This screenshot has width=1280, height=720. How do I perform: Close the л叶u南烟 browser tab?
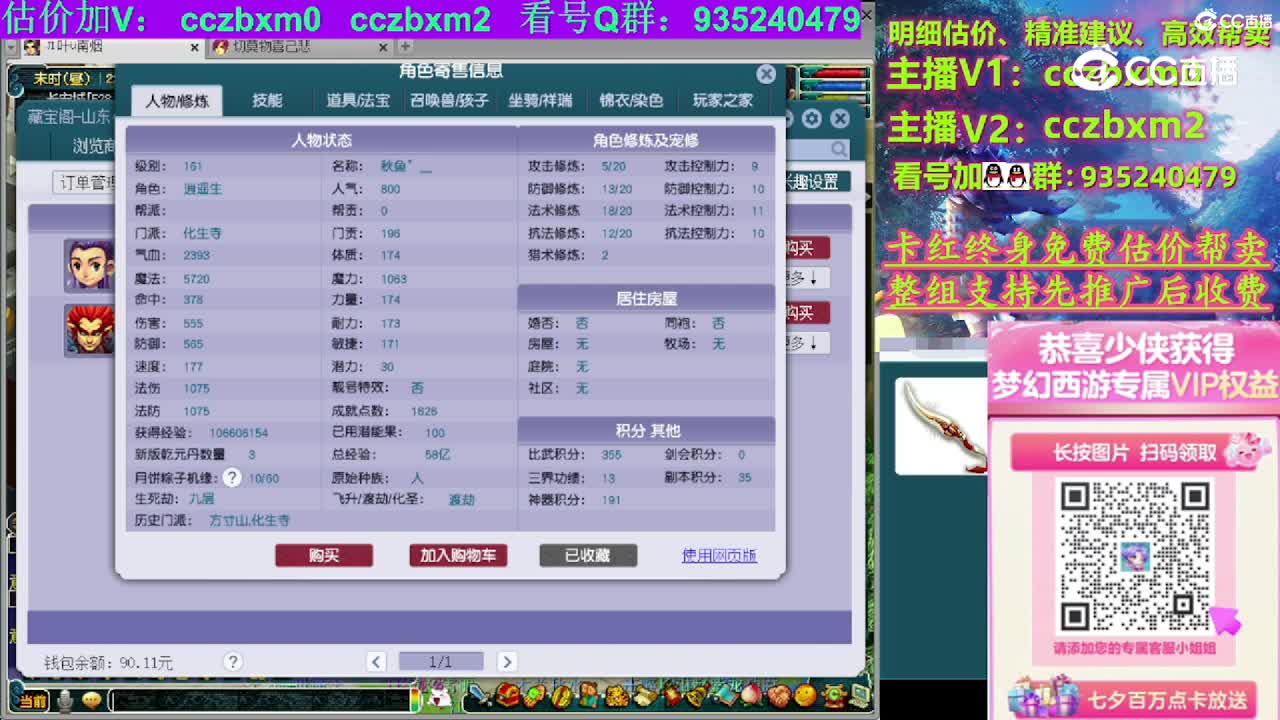(194, 47)
